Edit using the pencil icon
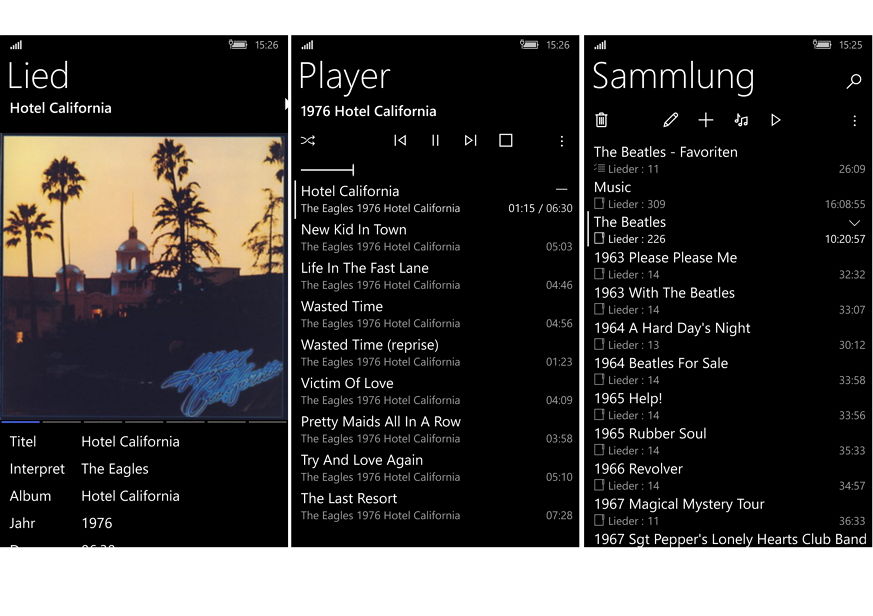873x616 pixels. (x=670, y=120)
